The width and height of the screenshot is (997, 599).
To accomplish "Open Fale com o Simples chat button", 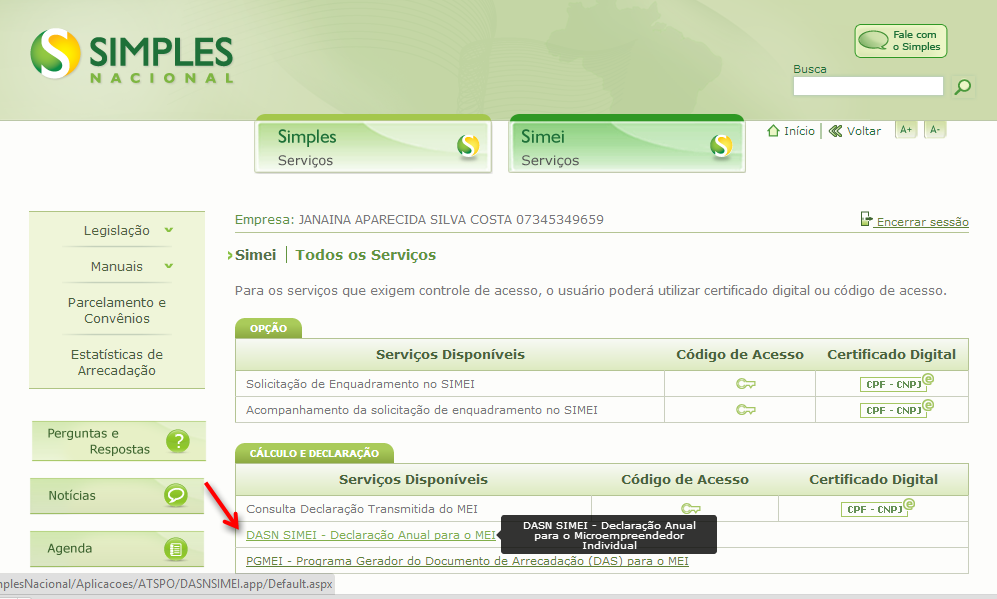I will click(900, 41).
